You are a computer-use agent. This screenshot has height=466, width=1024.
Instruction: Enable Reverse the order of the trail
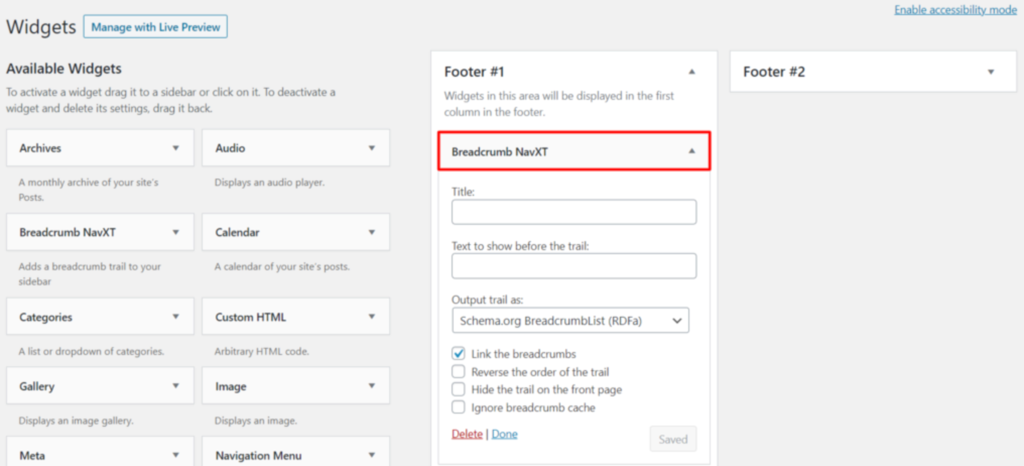pos(459,372)
